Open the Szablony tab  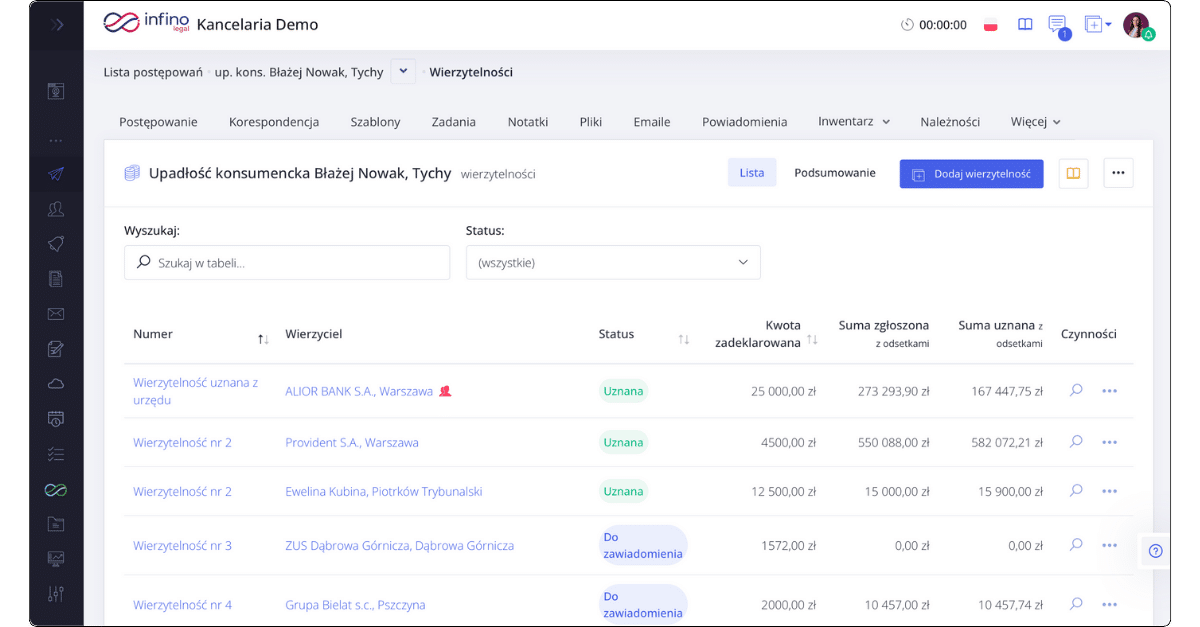[375, 122]
